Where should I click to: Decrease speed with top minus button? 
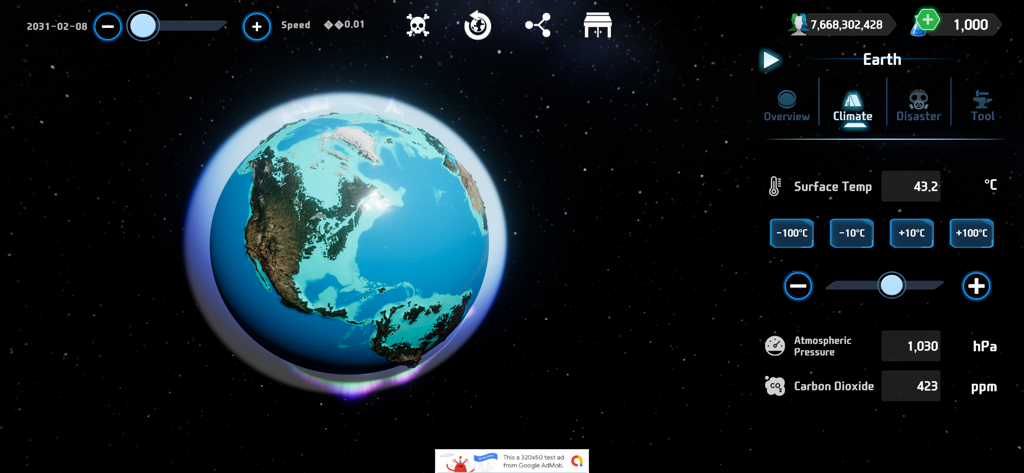click(x=108, y=27)
